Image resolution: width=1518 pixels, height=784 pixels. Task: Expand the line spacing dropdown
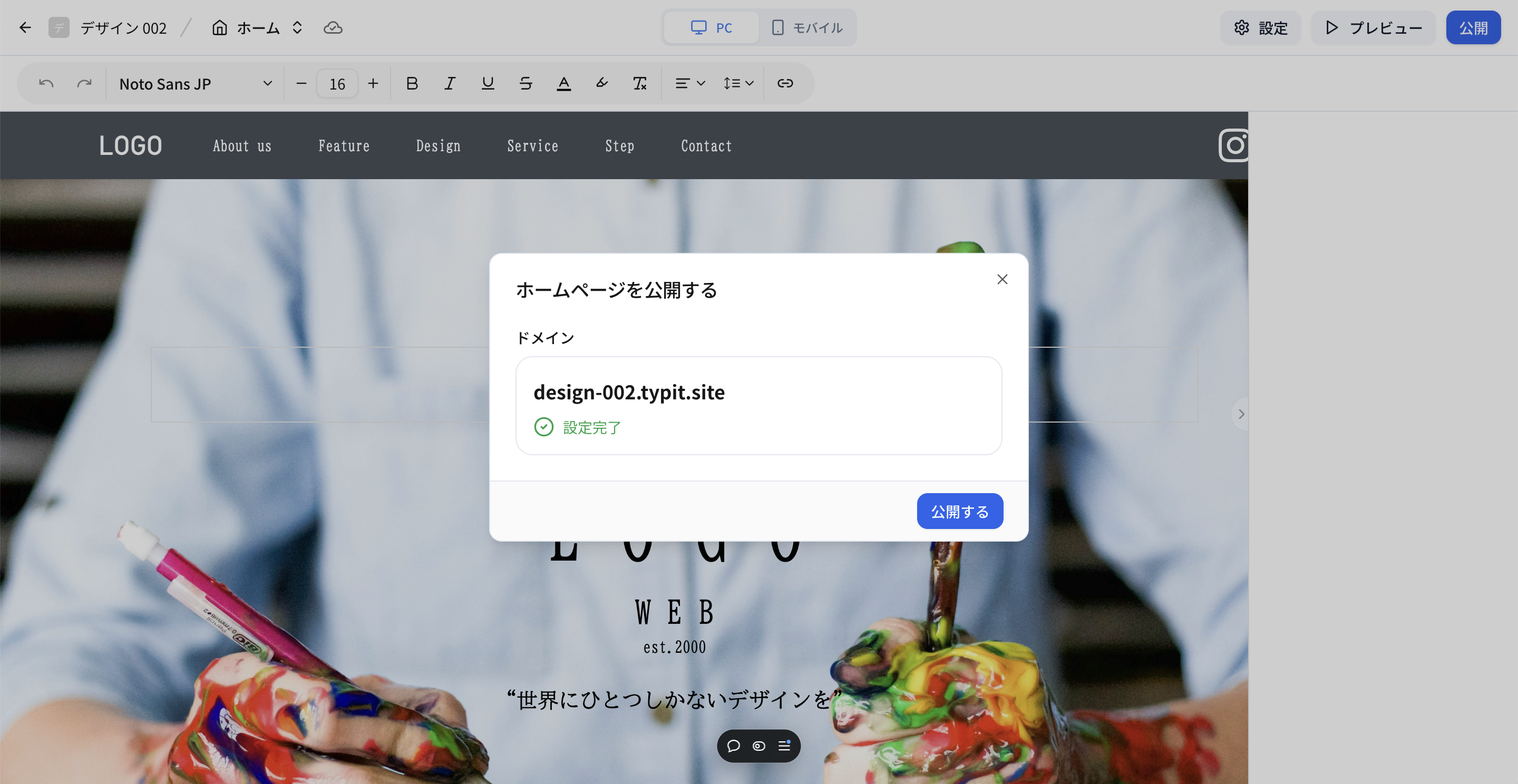pos(738,84)
